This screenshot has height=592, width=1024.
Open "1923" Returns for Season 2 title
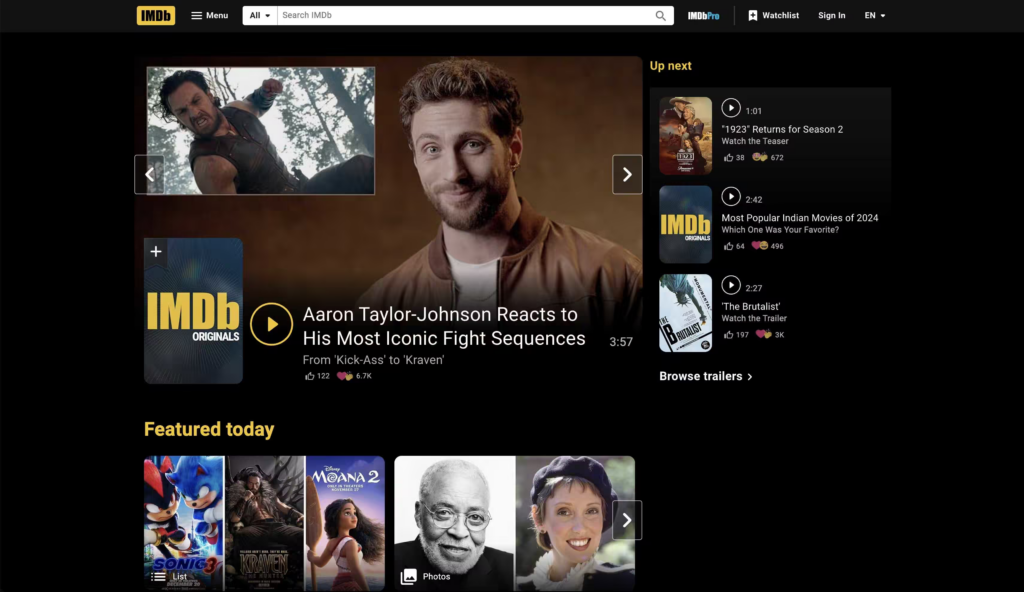[x=782, y=129]
